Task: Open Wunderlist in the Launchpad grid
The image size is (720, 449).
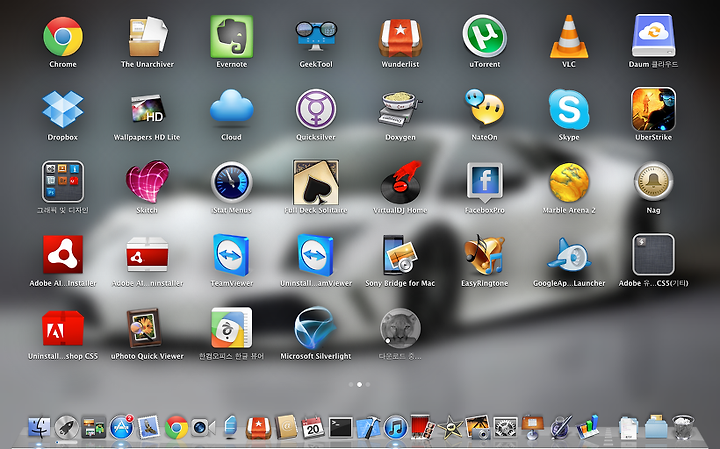Action: point(400,38)
